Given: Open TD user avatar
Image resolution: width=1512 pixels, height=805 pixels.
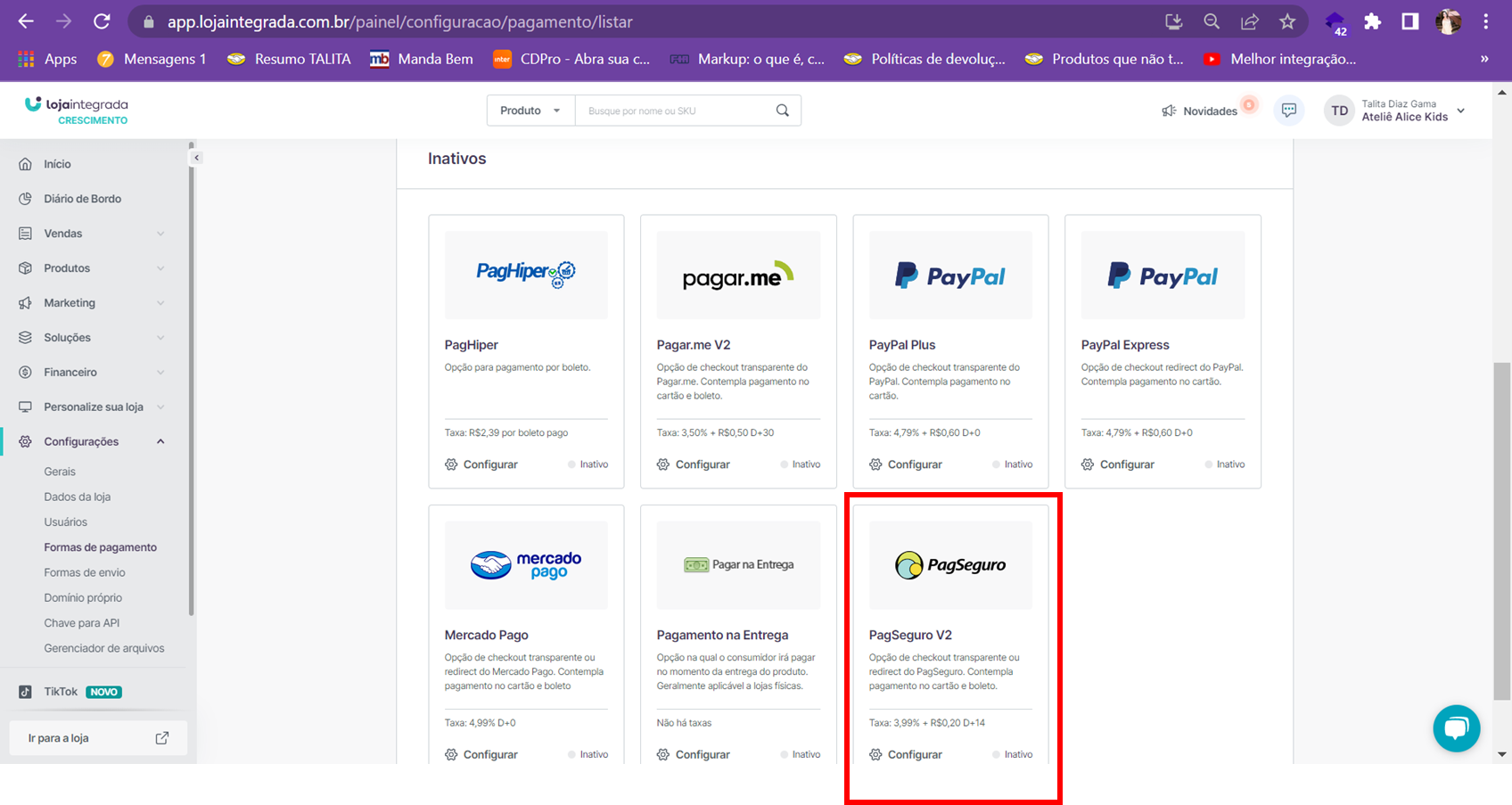Looking at the screenshot, I should pyautogui.click(x=1339, y=111).
